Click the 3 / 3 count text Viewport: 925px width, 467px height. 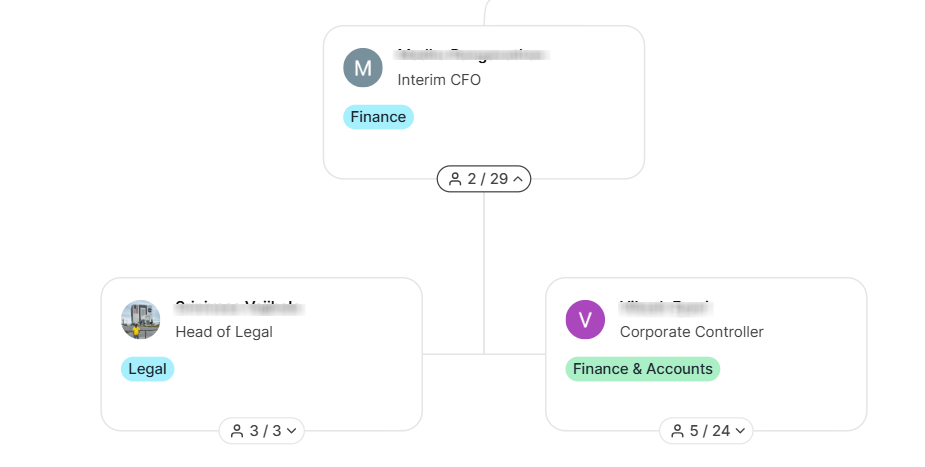click(266, 431)
